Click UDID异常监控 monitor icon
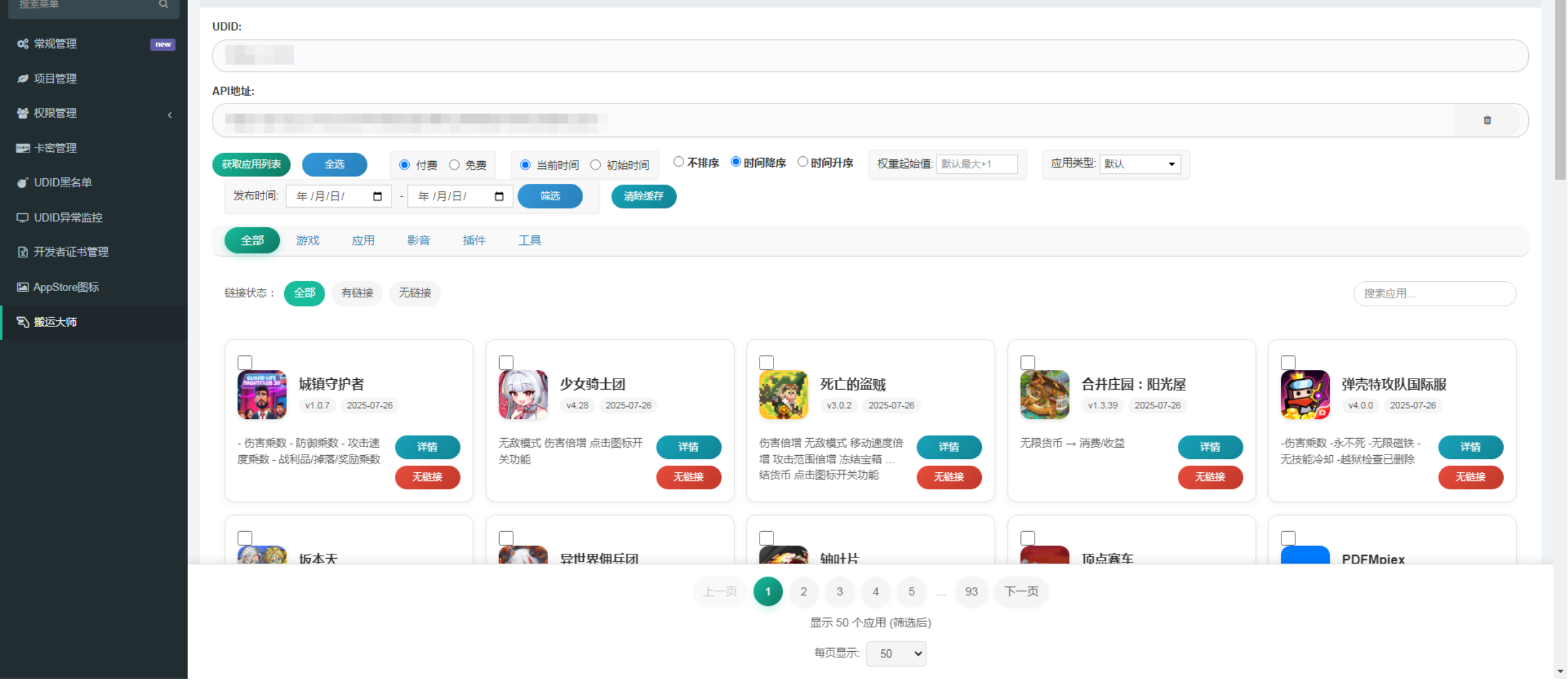The image size is (1568, 691). pos(23,217)
